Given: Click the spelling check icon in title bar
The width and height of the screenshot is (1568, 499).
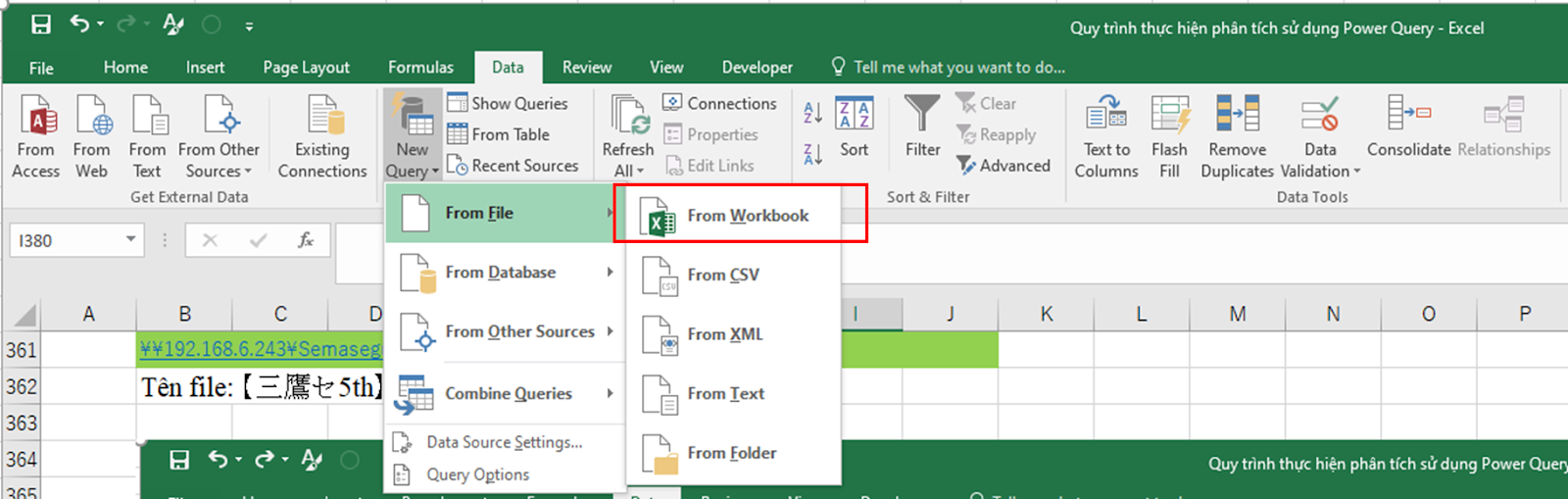Looking at the screenshot, I should pos(173,25).
